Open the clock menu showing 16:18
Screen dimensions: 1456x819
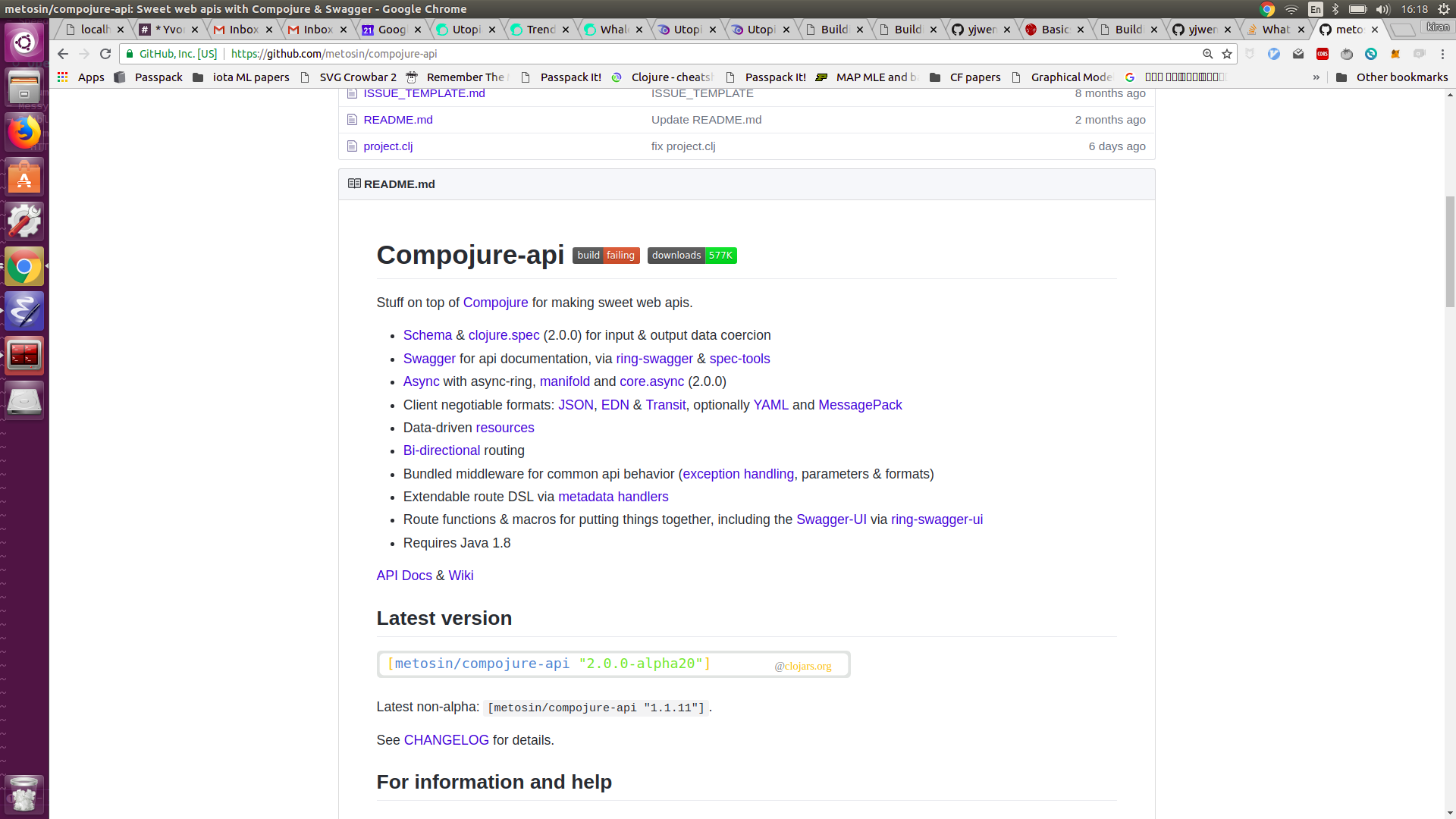coord(1414,9)
